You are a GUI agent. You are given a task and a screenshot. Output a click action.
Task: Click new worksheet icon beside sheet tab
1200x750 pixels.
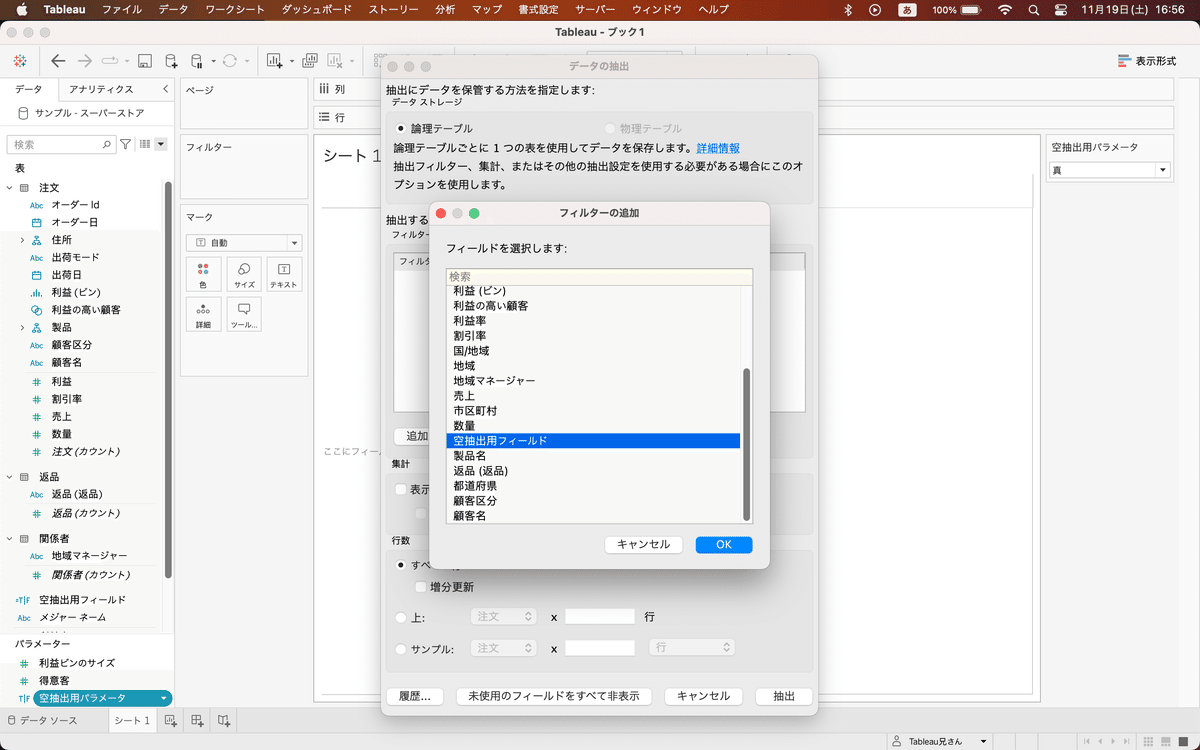(x=171, y=720)
